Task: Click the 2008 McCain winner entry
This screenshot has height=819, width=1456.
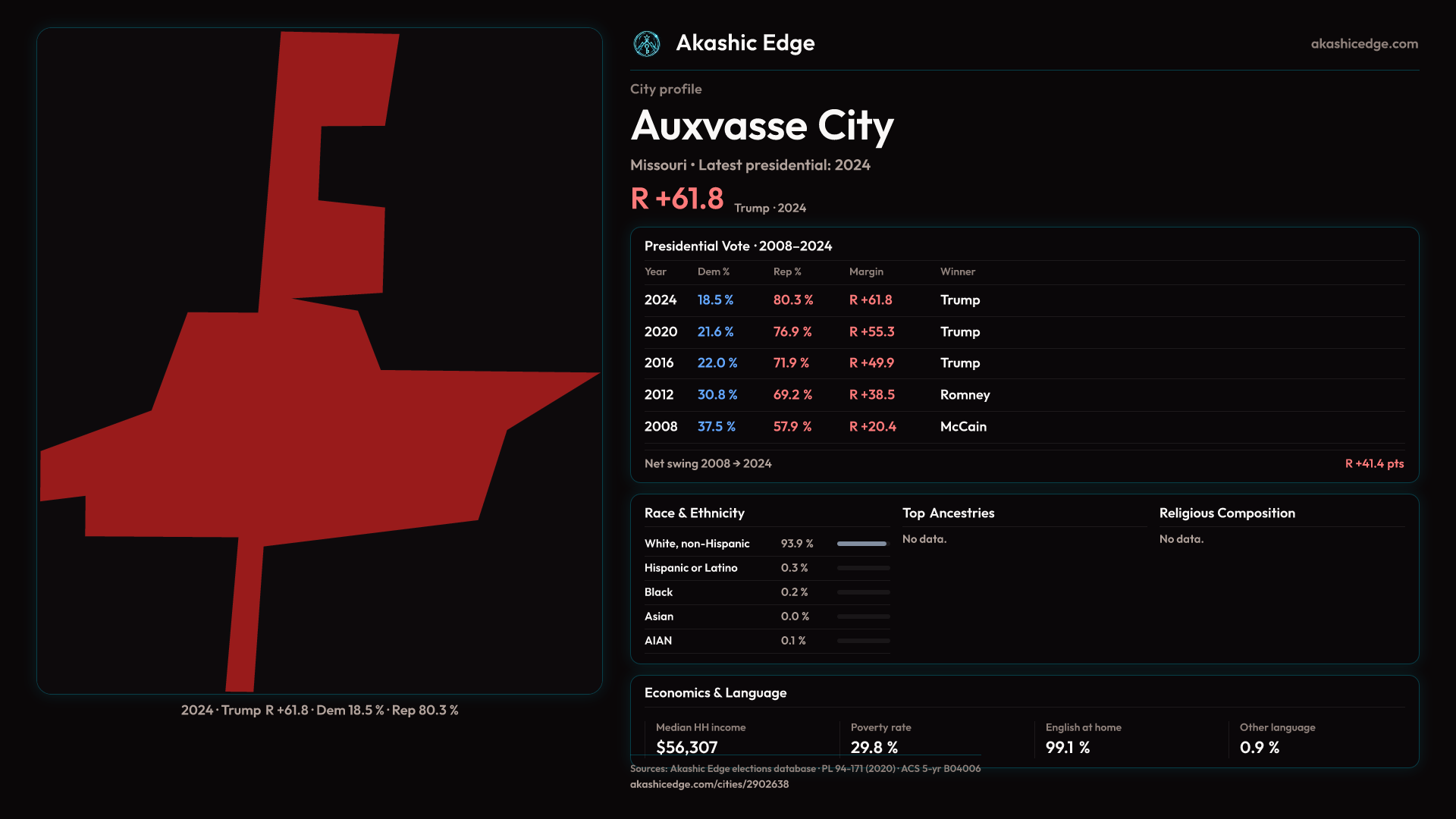Action: coord(963,427)
